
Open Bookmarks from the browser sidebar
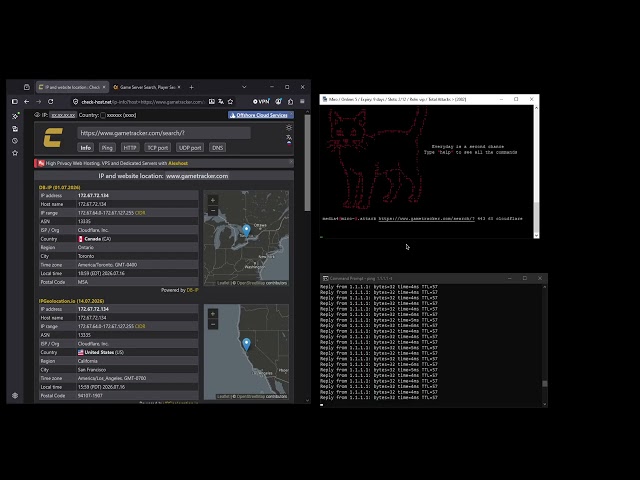(15, 153)
